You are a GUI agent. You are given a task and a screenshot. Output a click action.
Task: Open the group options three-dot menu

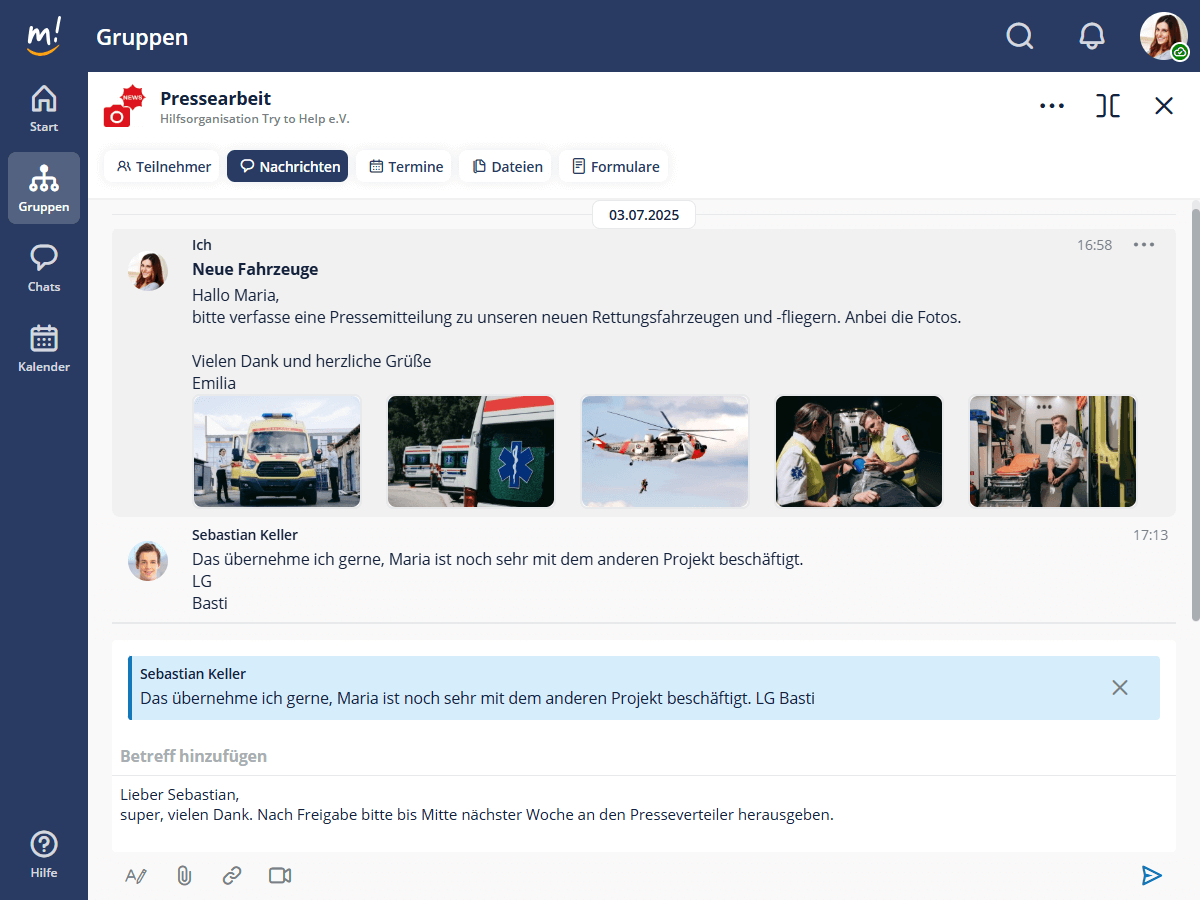coord(1052,105)
